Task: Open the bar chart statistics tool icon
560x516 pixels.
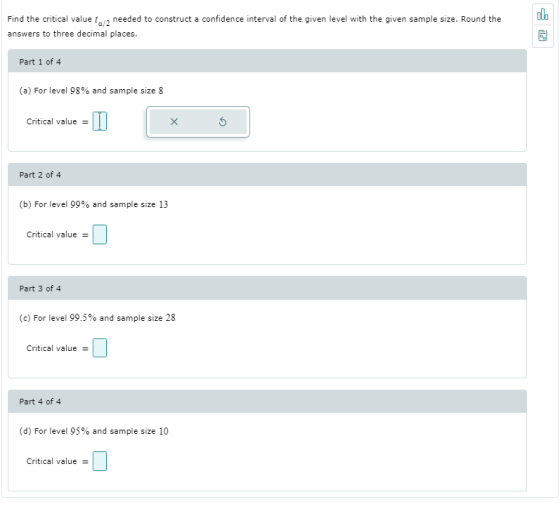Action: click(x=542, y=15)
